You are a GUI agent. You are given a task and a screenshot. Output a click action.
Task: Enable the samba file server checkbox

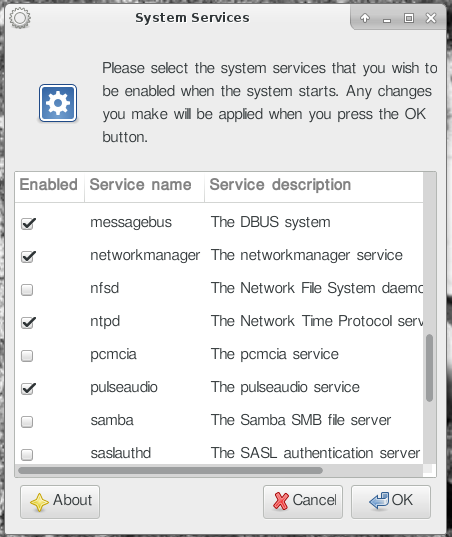tap(27, 422)
